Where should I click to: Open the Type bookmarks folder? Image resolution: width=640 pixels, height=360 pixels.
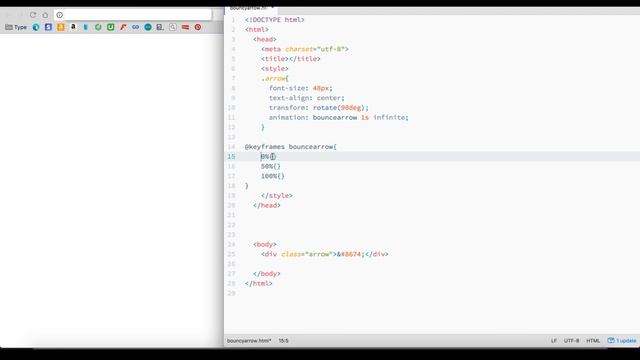coord(16,27)
